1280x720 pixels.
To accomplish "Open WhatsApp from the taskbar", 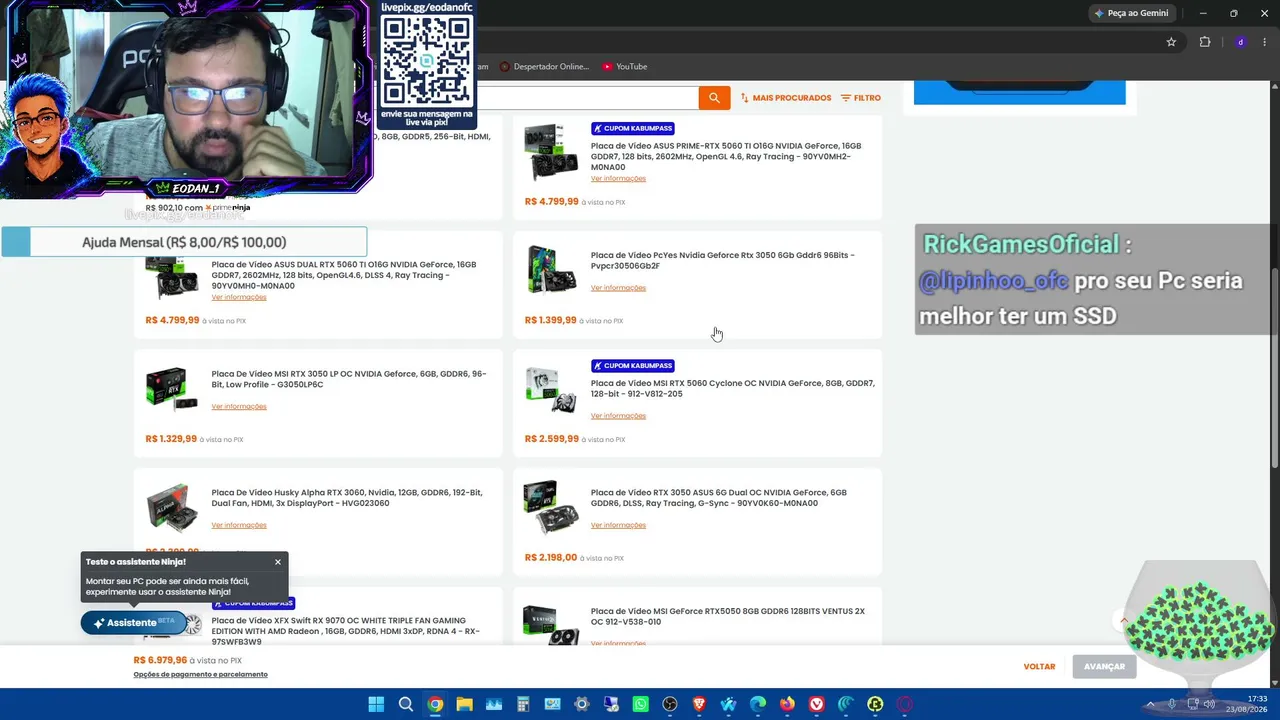I will [x=641, y=704].
